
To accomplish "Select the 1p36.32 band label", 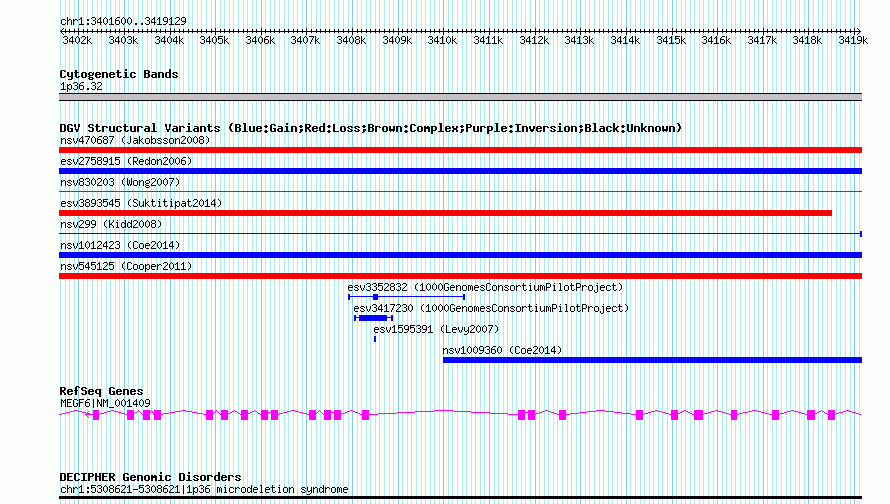I will (81, 86).
